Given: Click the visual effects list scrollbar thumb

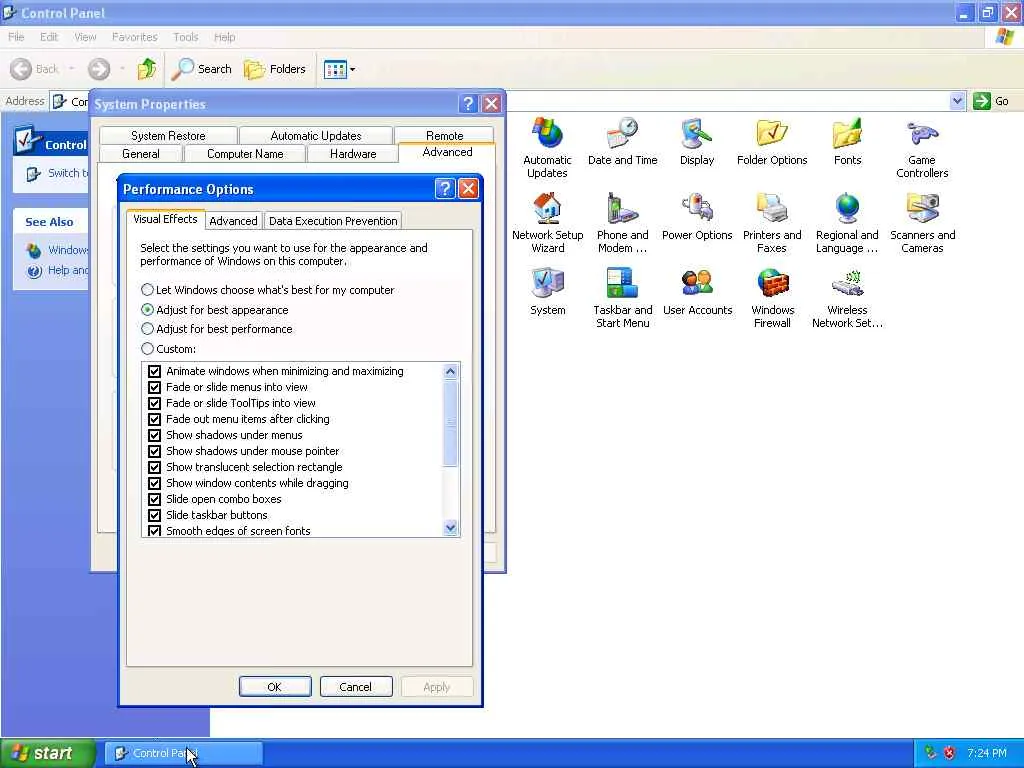Looking at the screenshot, I should 451,423.
